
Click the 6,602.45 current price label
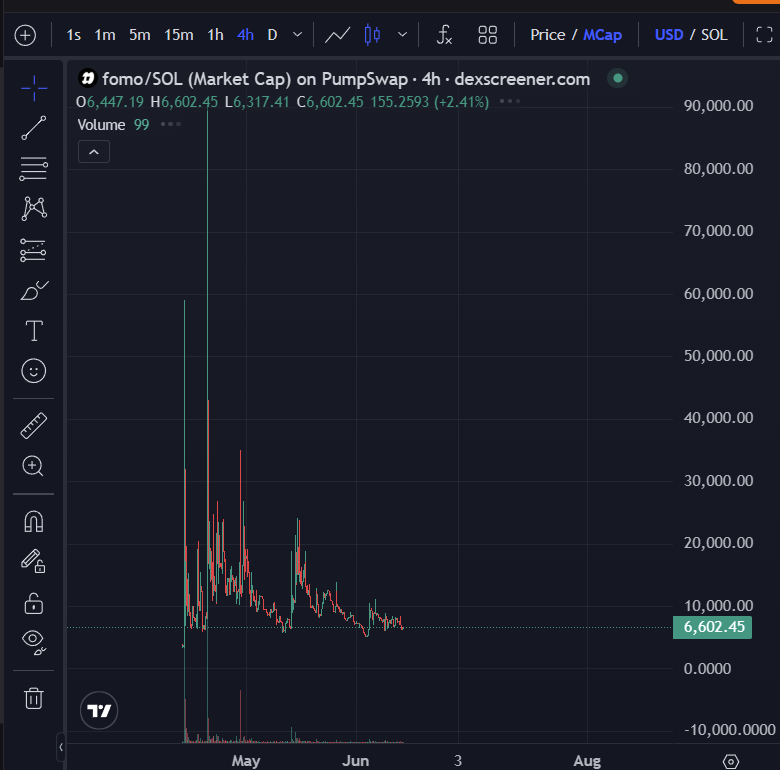click(x=712, y=627)
